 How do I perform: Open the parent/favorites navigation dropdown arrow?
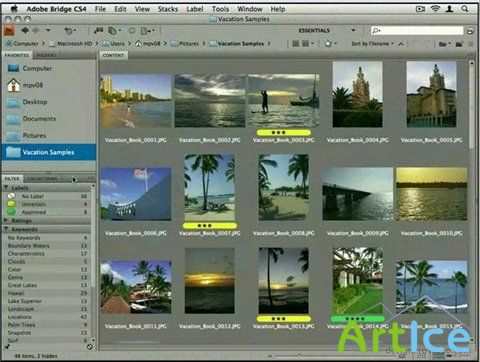[x=48, y=30]
